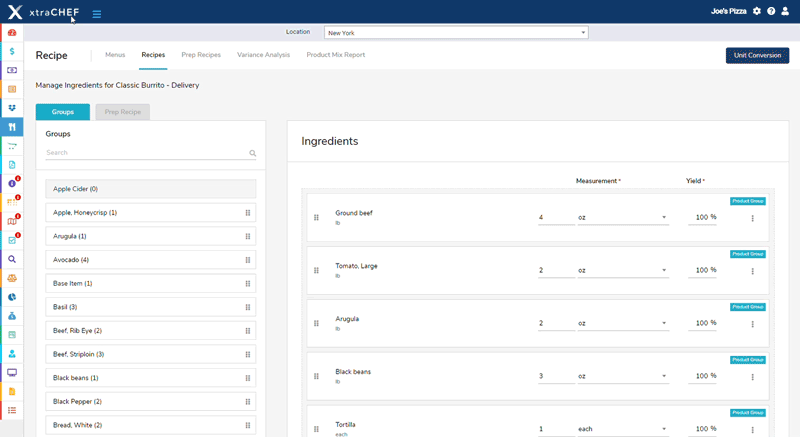The image size is (800, 437).
Task: Select the Apple Cider (0) group
Action: pyautogui.click(x=151, y=189)
